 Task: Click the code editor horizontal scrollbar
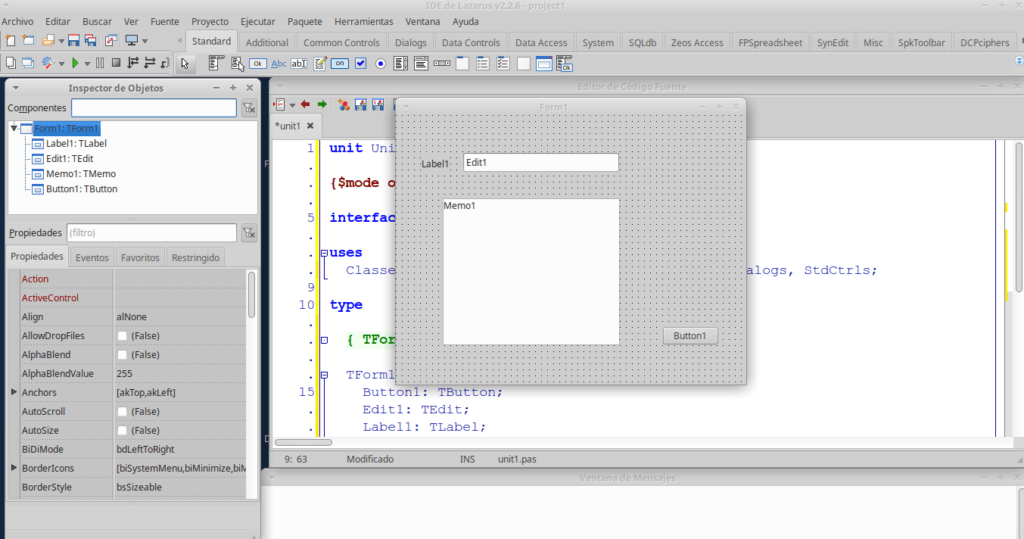303,442
